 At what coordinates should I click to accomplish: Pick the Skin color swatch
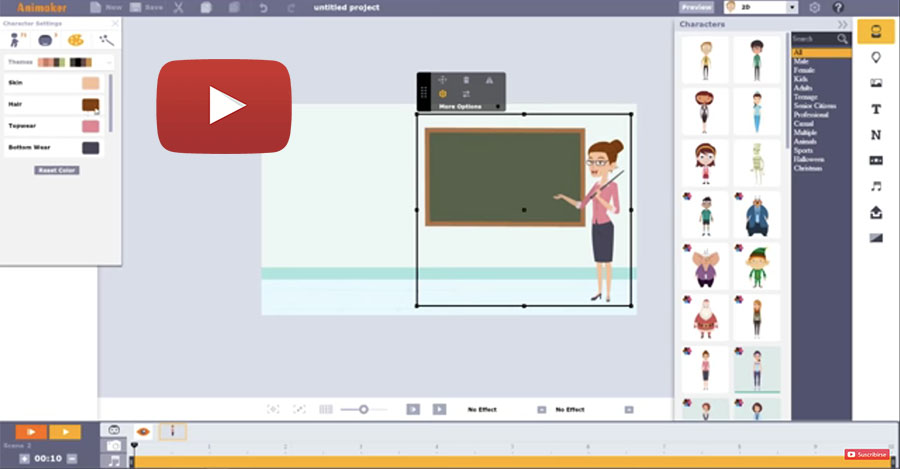point(90,83)
